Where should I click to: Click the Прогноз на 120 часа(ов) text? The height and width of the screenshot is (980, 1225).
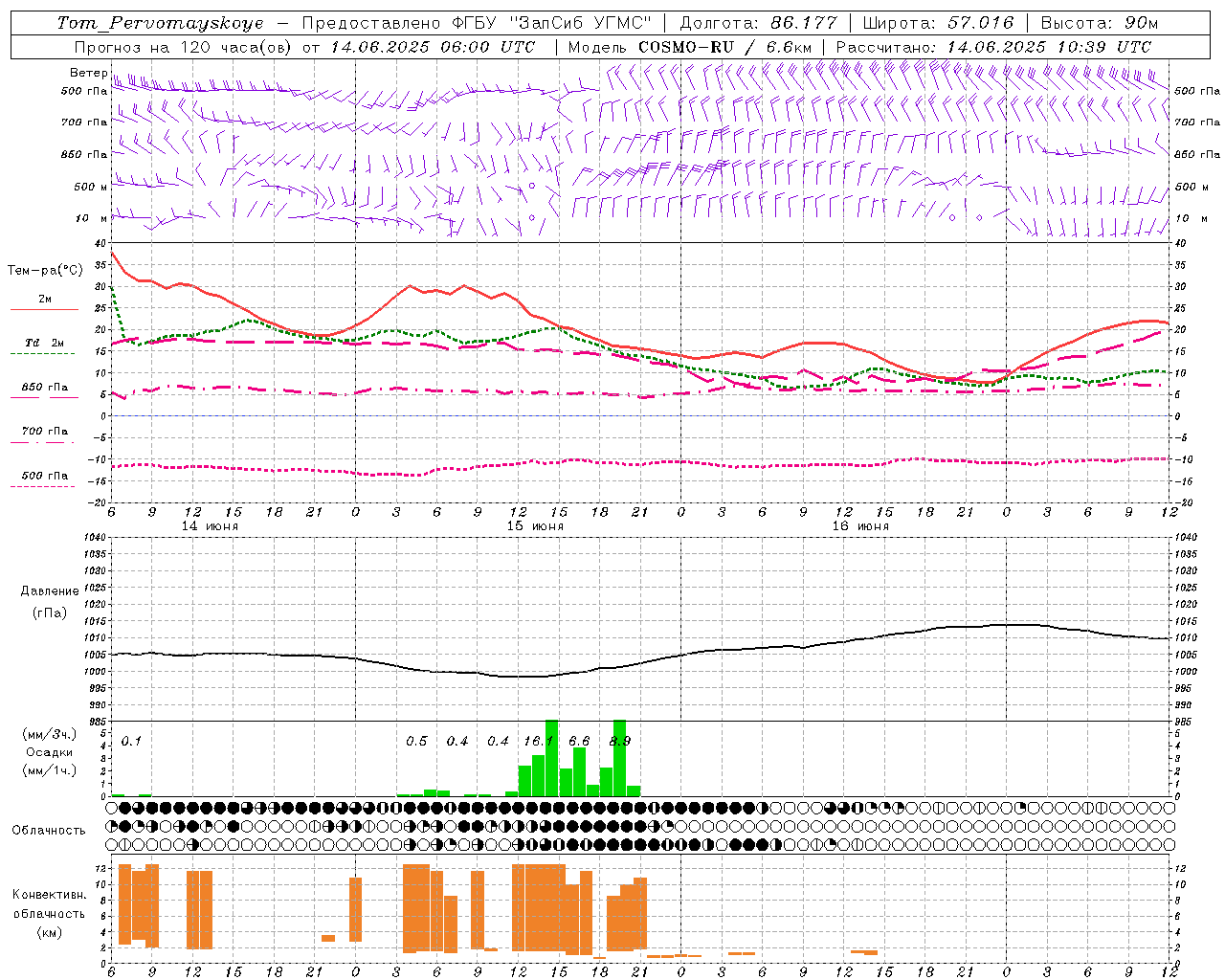coord(184,47)
